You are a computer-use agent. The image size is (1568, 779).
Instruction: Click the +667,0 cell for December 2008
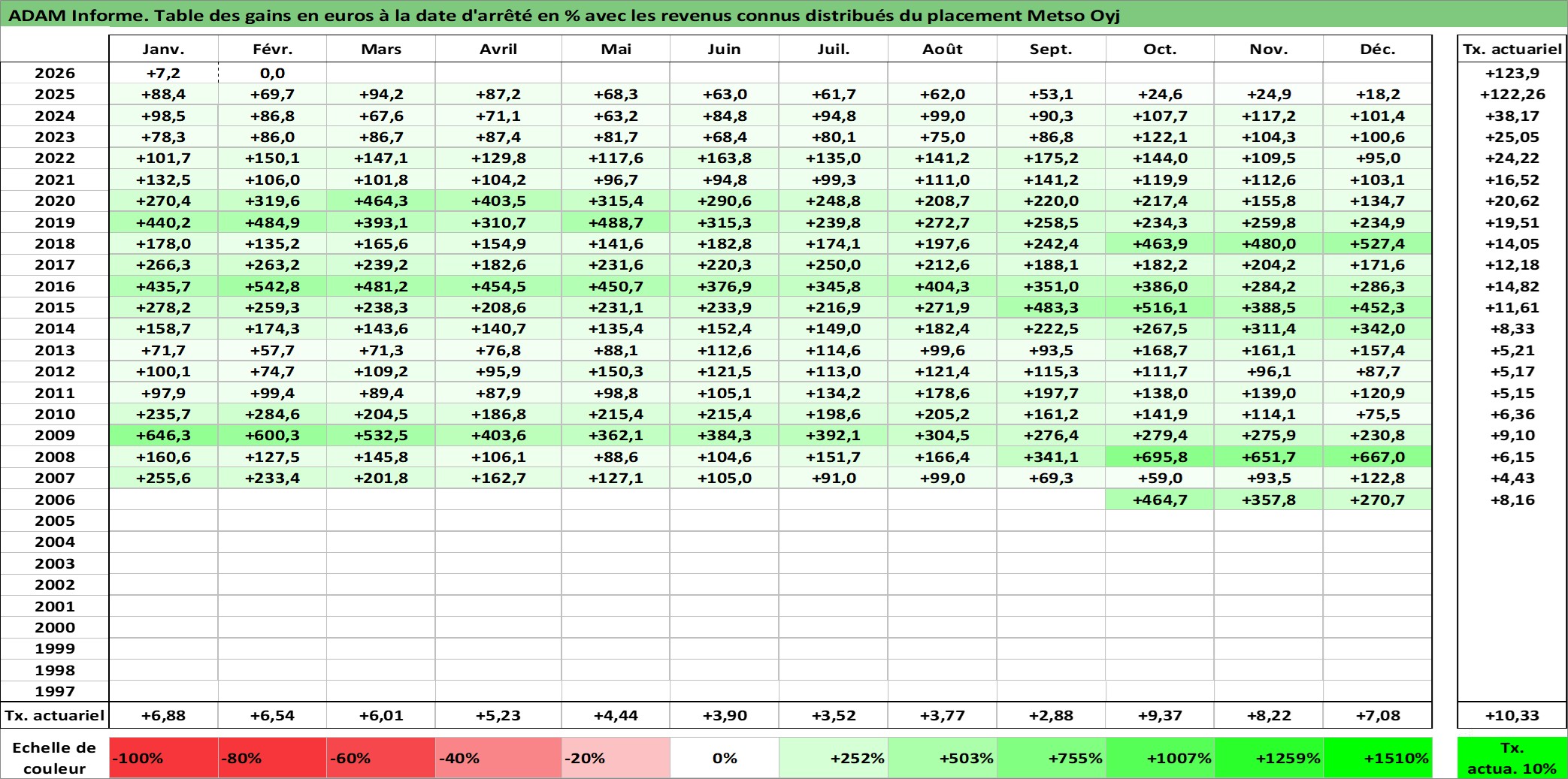tap(1378, 457)
